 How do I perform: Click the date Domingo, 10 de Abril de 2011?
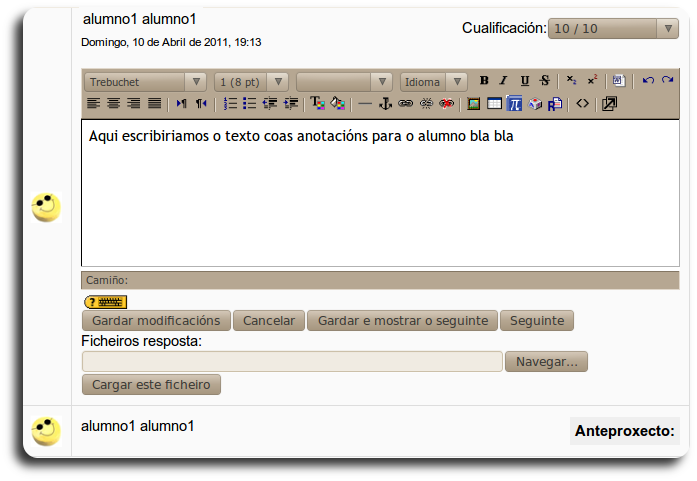(x=171, y=42)
